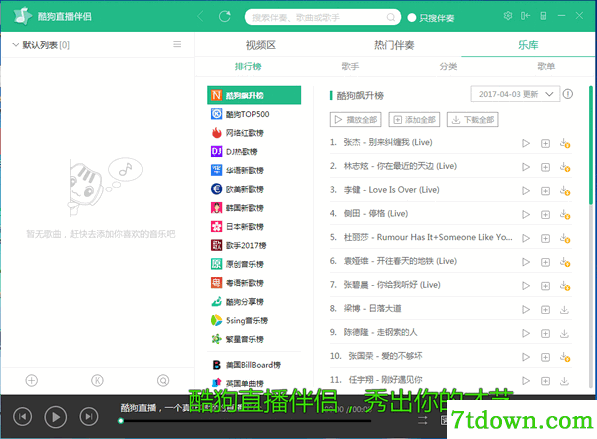The height and width of the screenshot is (439, 597).
Task: Click the play icon for song 1
Action: point(526,143)
